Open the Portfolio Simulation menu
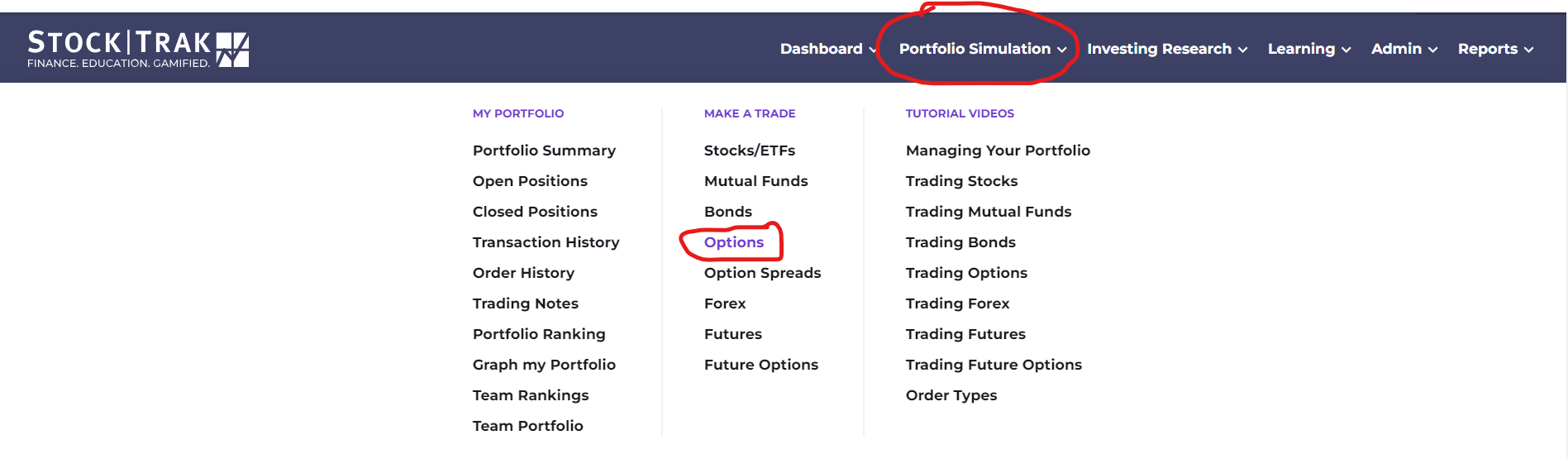 pyautogui.click(x=983, y=49)
